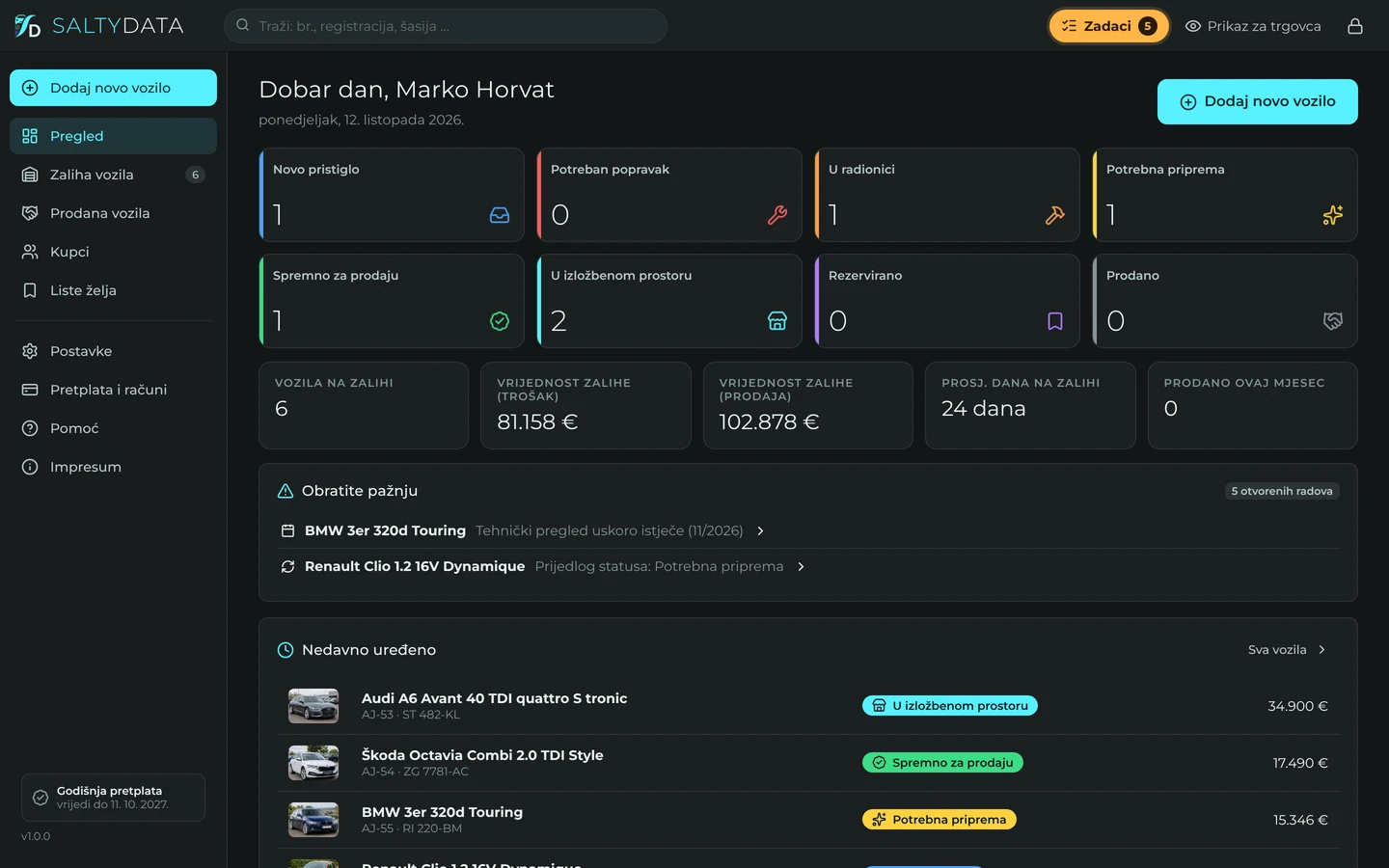Screen dimensions: 1389x868
Task: Click the warning triangle beside Obratite pažnju
Action: point(286,491)
